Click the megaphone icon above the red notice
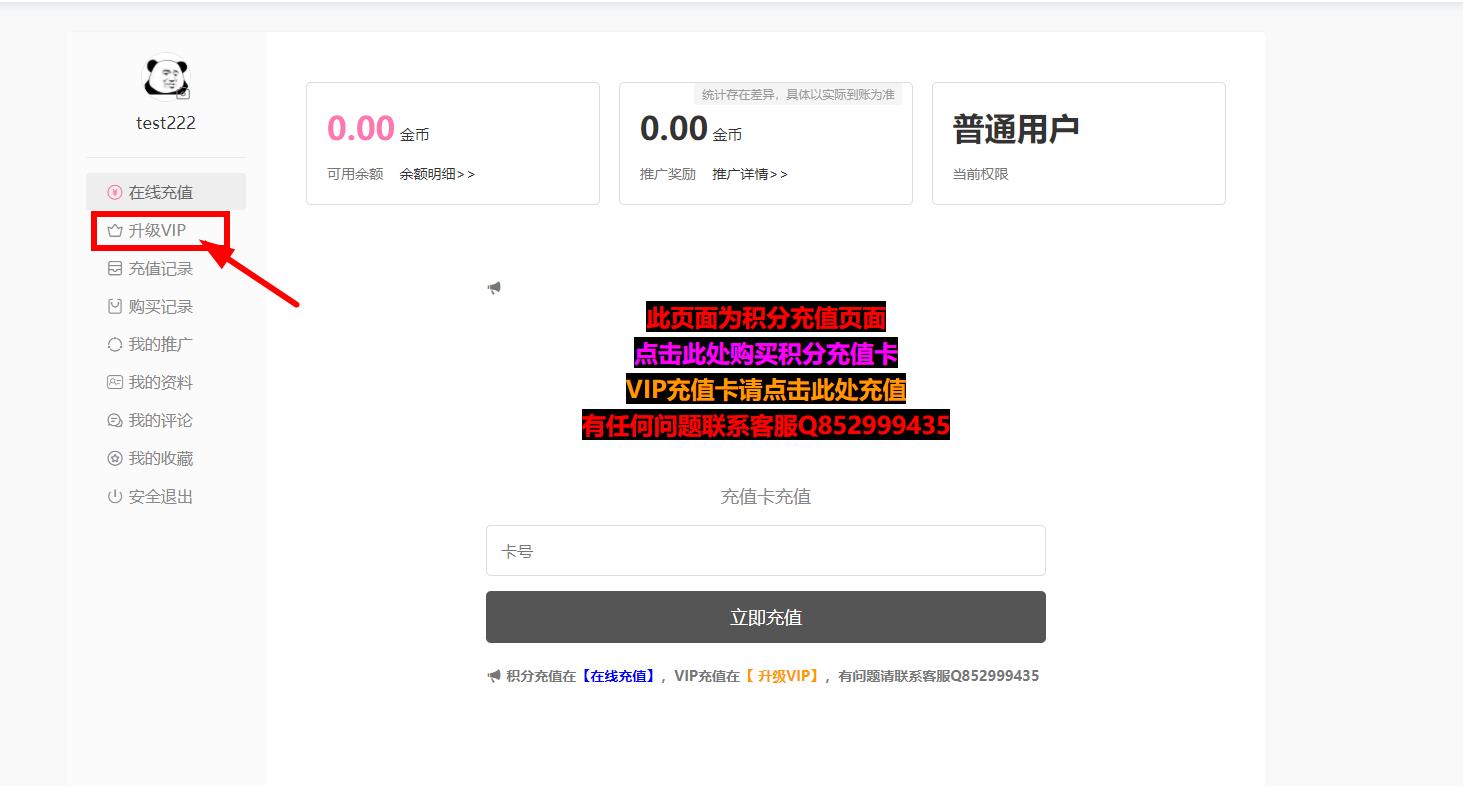 tap(494, 288)
